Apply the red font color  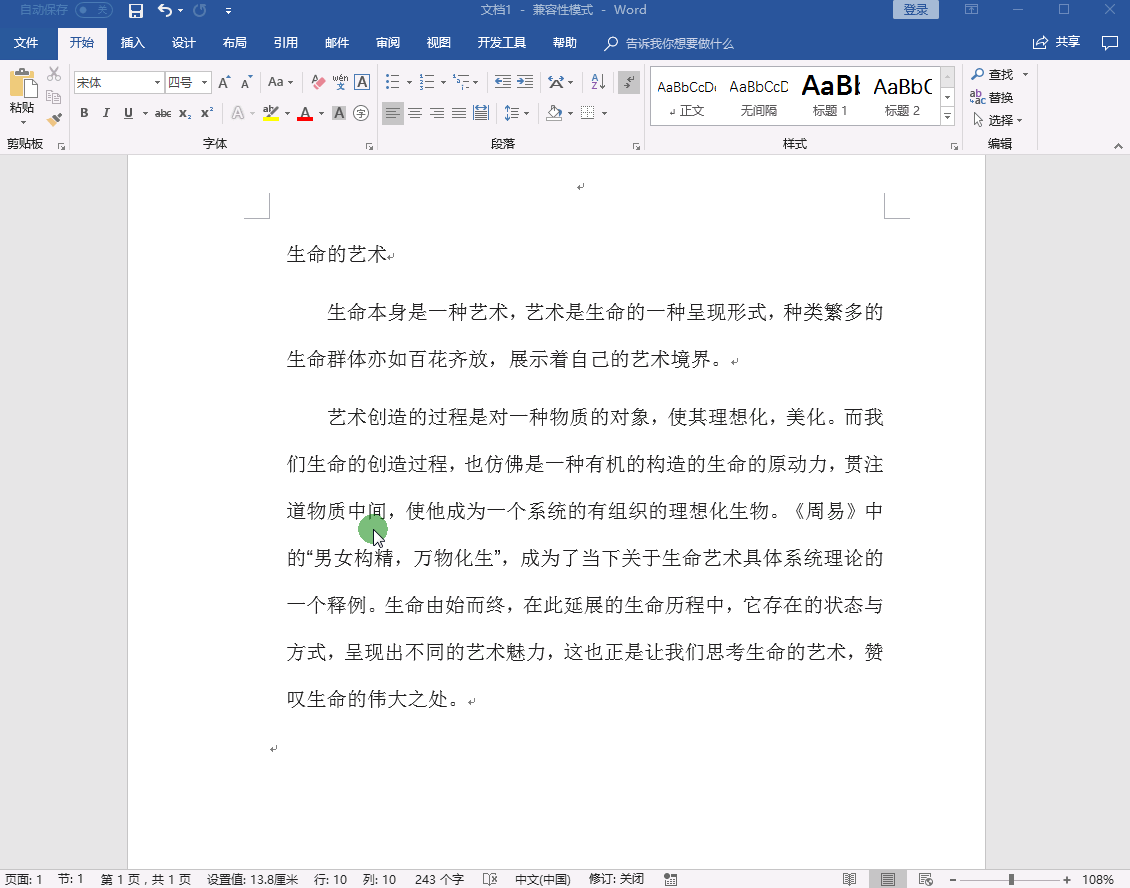(305, 113)
